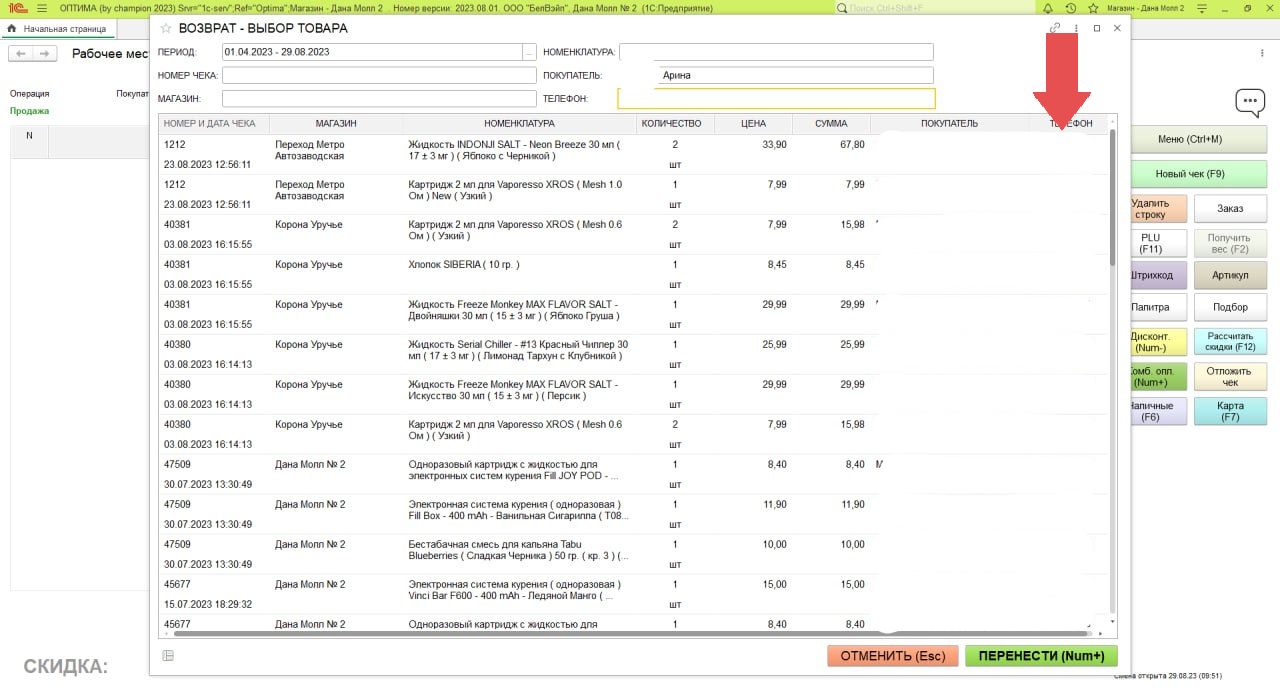The image size is (1280, 691).
Task: Open the 1C main menu hamburger icon
Action: [x=42, y=8]
